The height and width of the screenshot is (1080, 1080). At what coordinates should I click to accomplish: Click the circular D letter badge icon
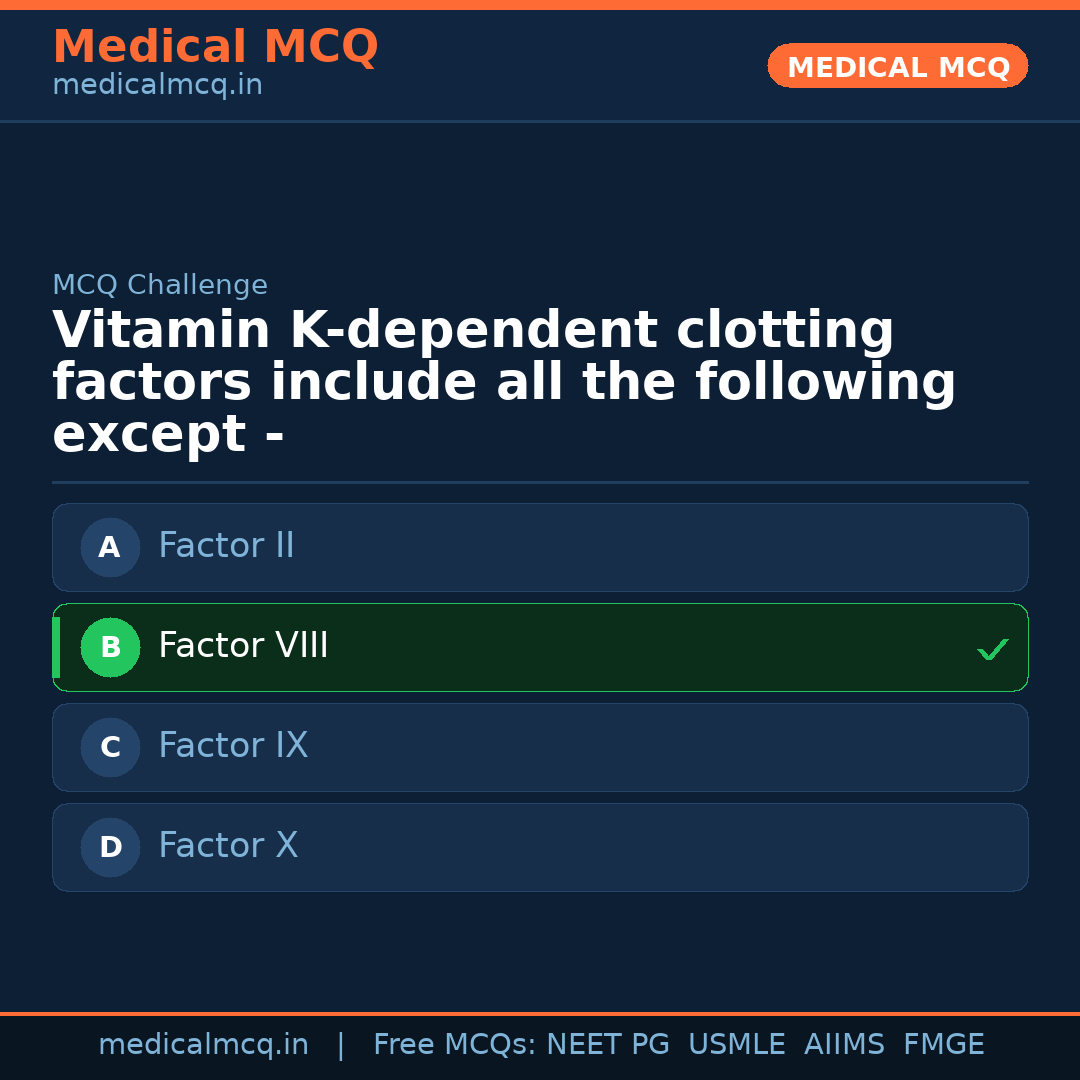(110, 847)
